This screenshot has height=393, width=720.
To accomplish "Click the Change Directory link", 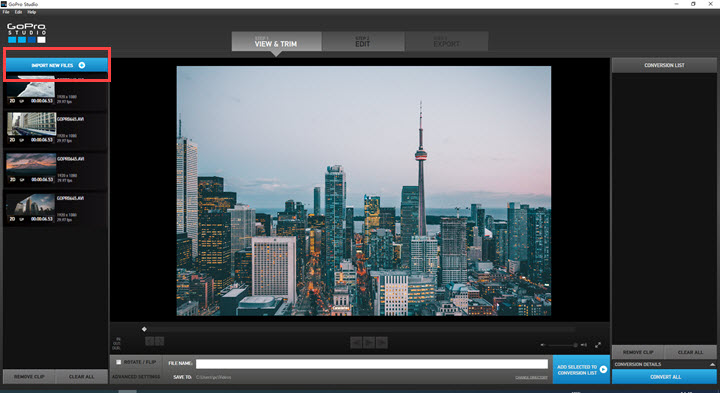I will (x=531, y=377).
